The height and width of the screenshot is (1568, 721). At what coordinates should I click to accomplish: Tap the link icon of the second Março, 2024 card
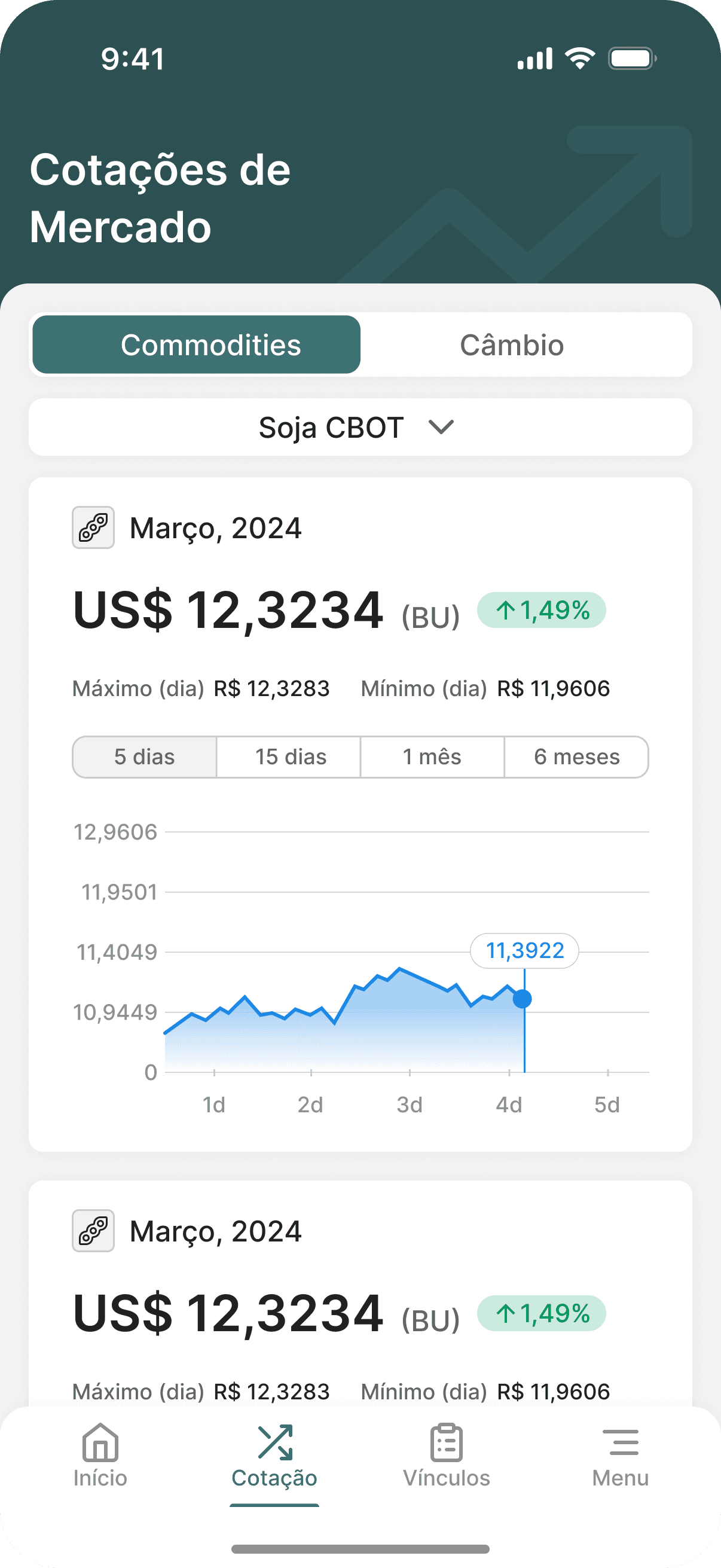pos(93,1230)
